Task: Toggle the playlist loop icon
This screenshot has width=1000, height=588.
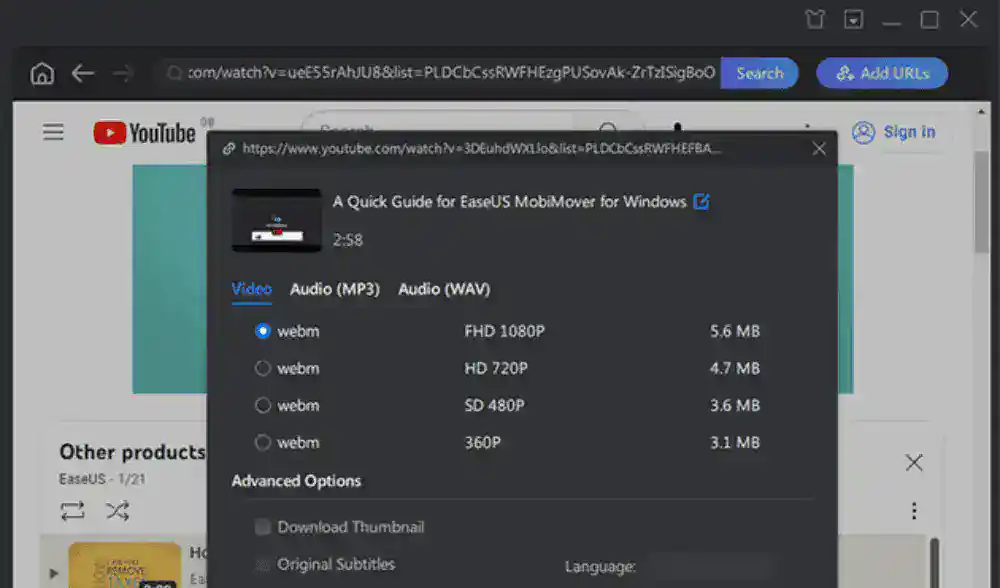Action: click(x=72, y=511)
